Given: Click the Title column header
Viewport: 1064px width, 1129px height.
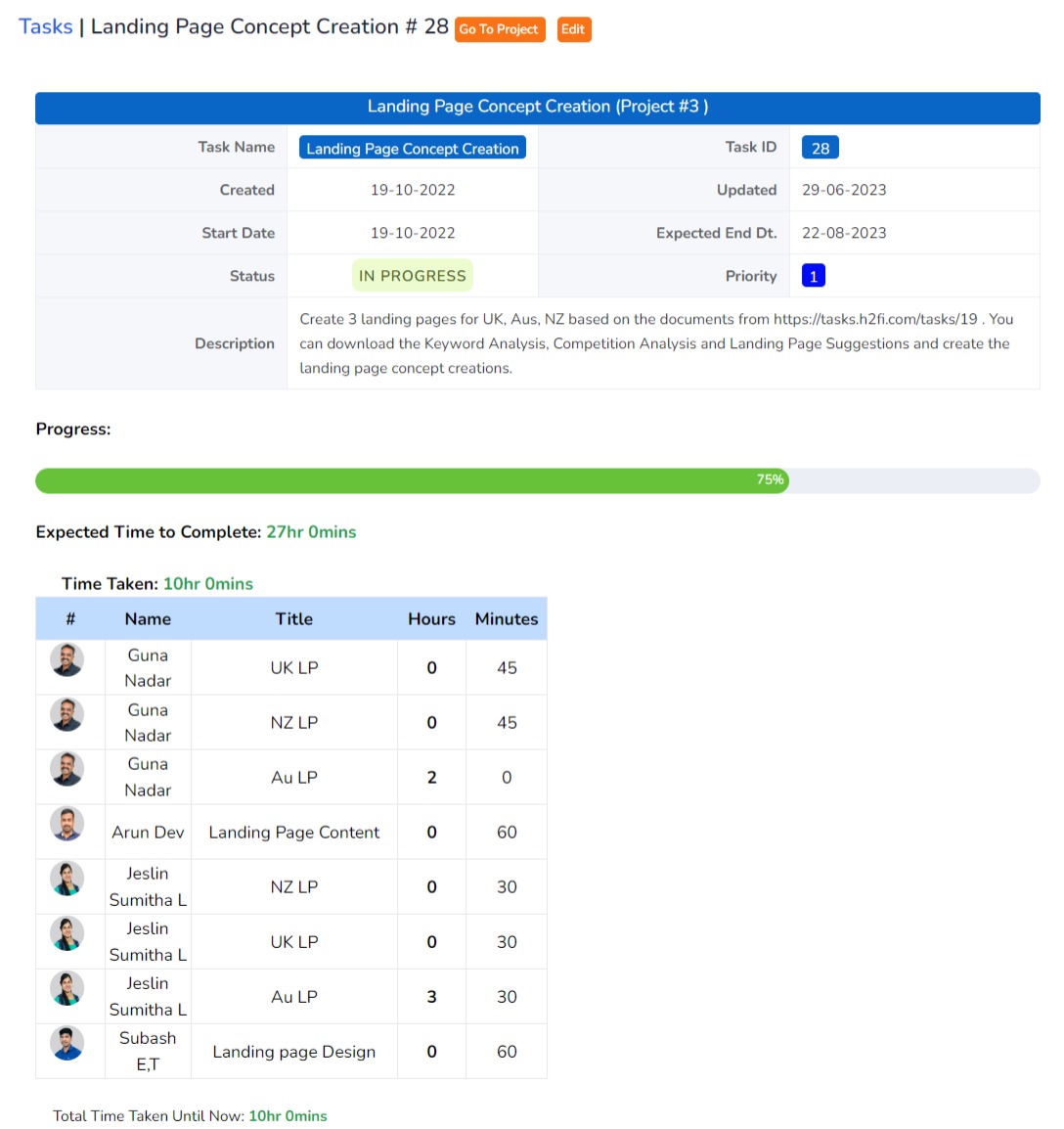Looking at the screenshot, I should pyautogui.click(x=293, y=619).
